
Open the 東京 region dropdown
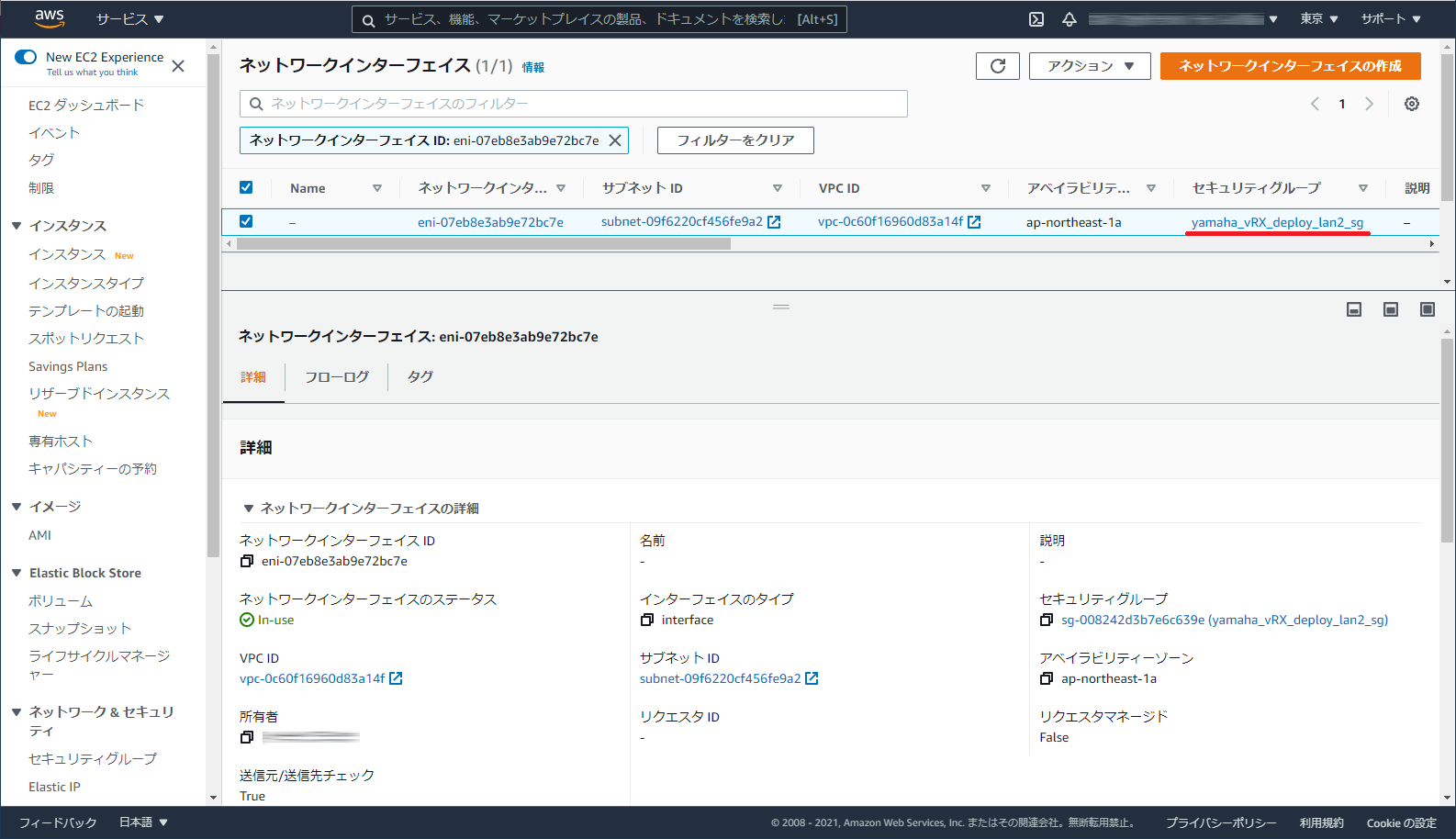coord(1319,19)
